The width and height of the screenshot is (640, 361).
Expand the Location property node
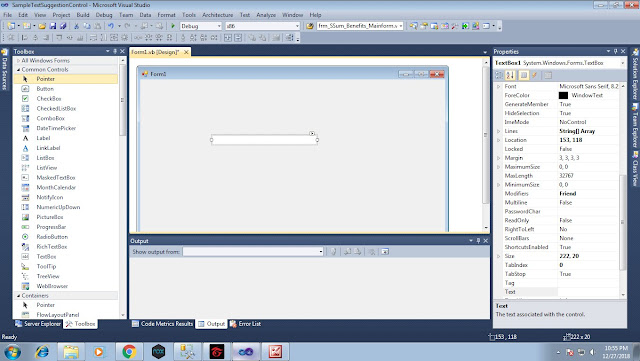pos(498,140)
